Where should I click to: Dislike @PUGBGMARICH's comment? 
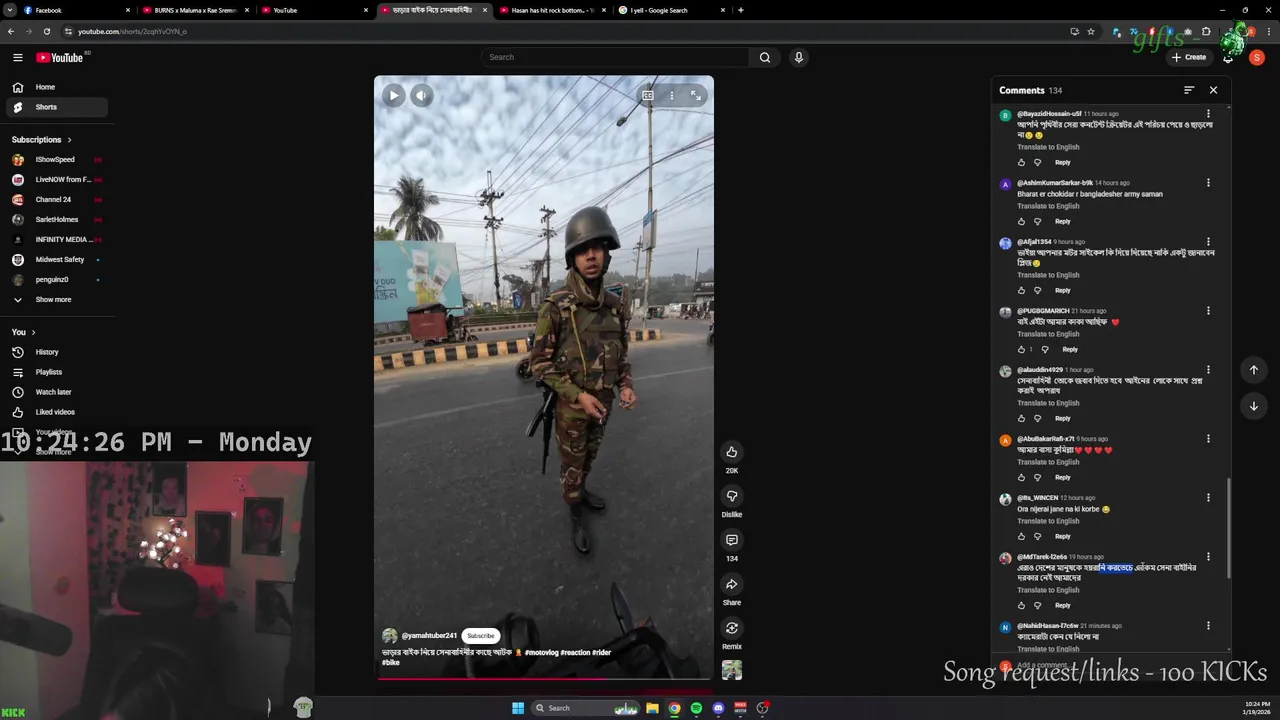[1045, 349]
